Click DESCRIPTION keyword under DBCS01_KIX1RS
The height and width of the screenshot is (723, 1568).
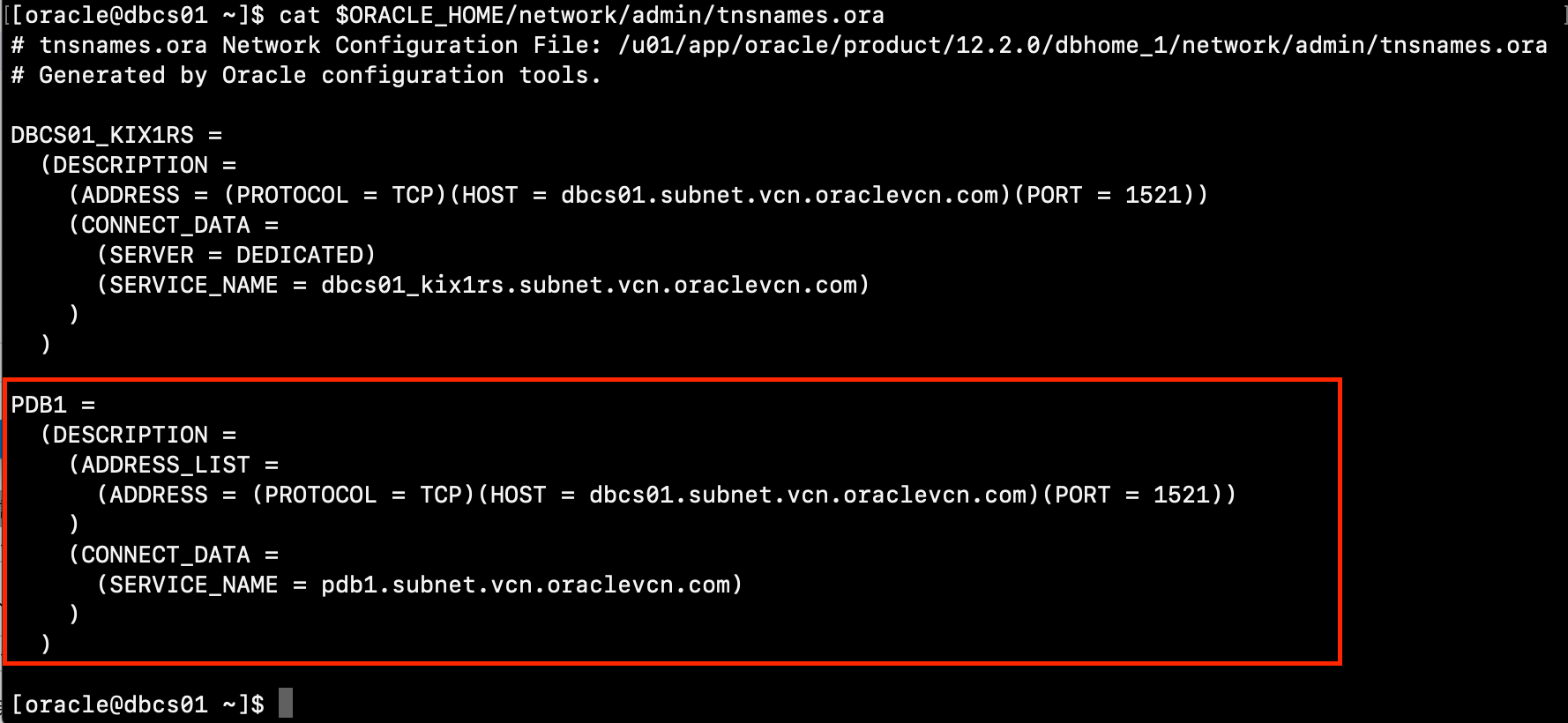(x=131, y=165)
